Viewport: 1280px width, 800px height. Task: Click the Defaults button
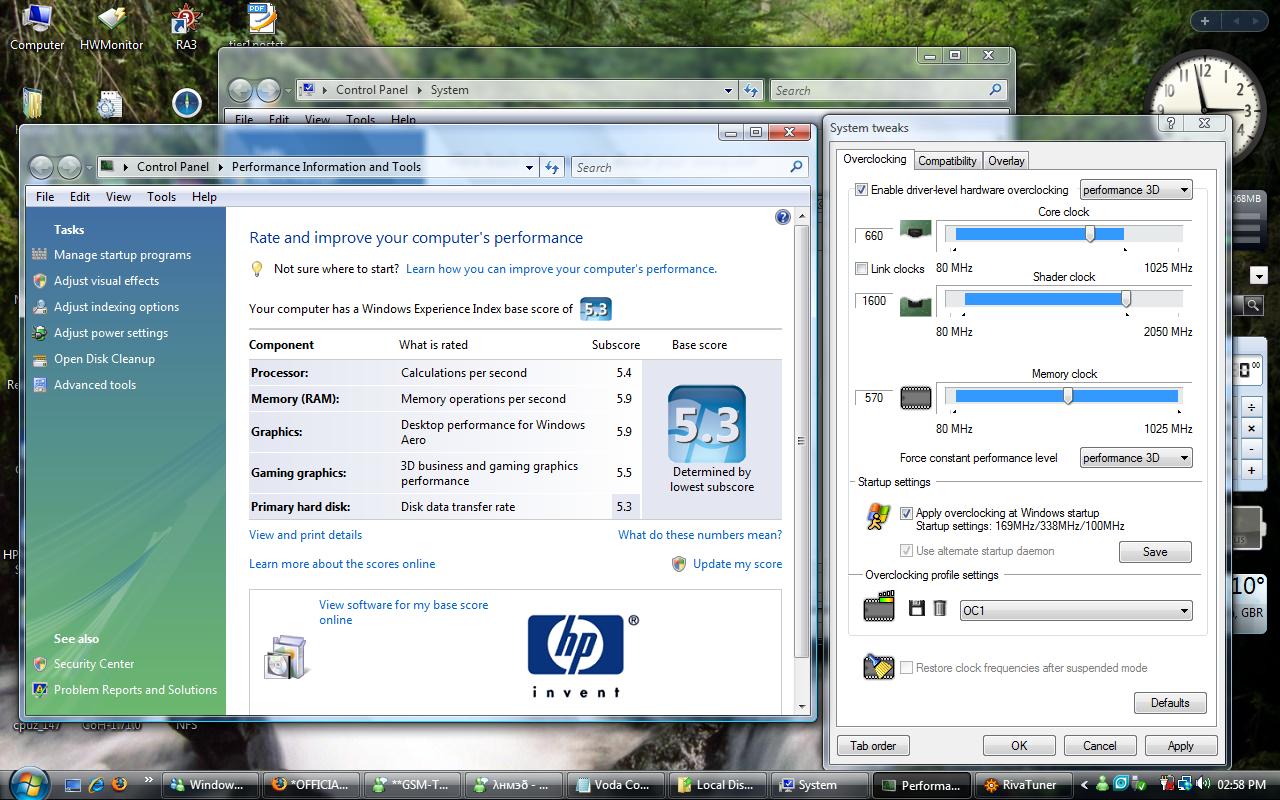(x=1169, y=703)
